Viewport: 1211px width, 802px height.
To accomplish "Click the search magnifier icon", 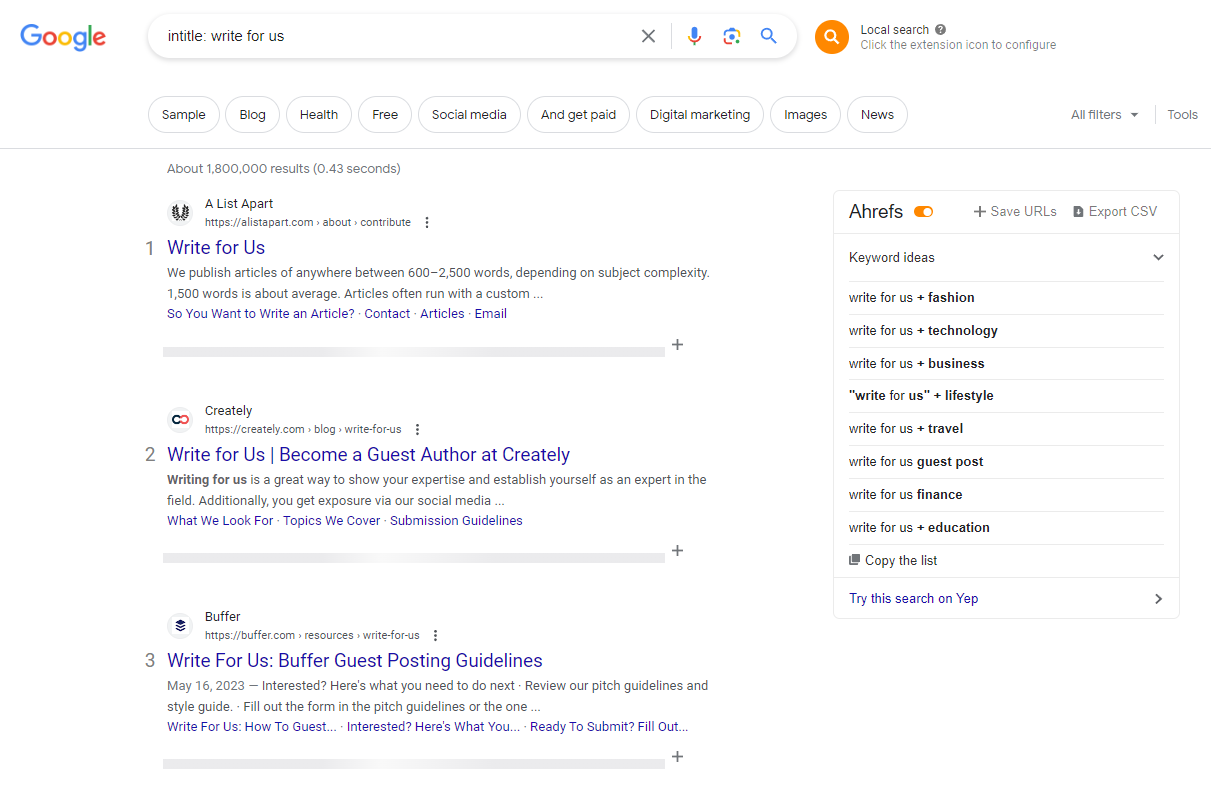I will (x=768, y=35).
